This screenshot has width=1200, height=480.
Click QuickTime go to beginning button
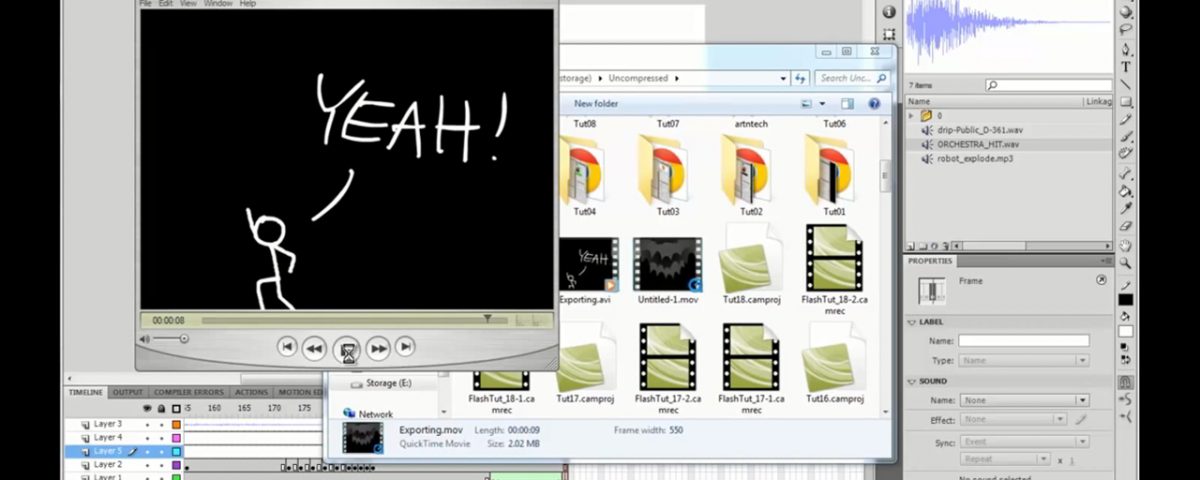point(287,347)
